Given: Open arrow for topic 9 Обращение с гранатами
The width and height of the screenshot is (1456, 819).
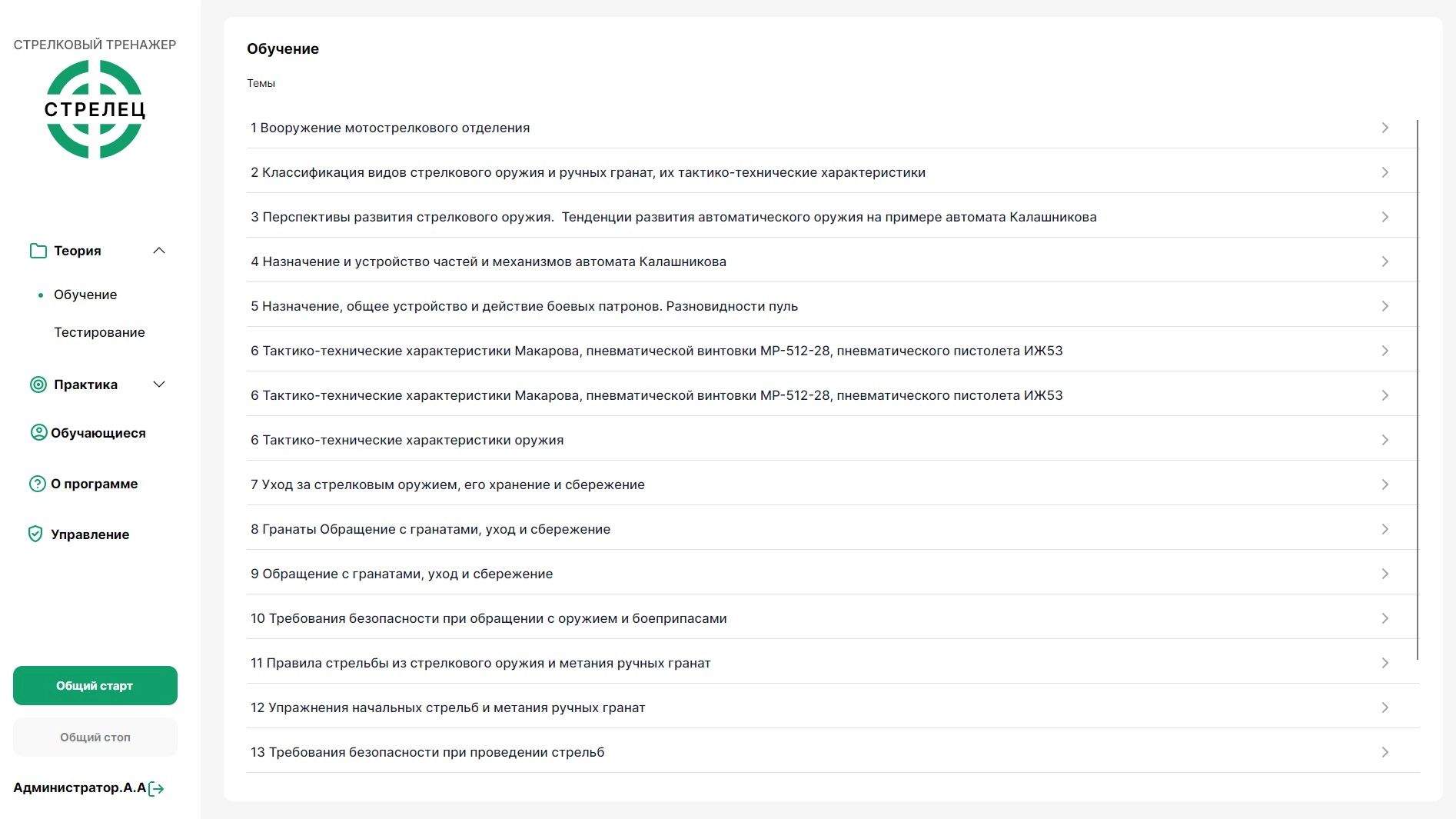Looking at the screenshot, I should (x=1385, y=574).
